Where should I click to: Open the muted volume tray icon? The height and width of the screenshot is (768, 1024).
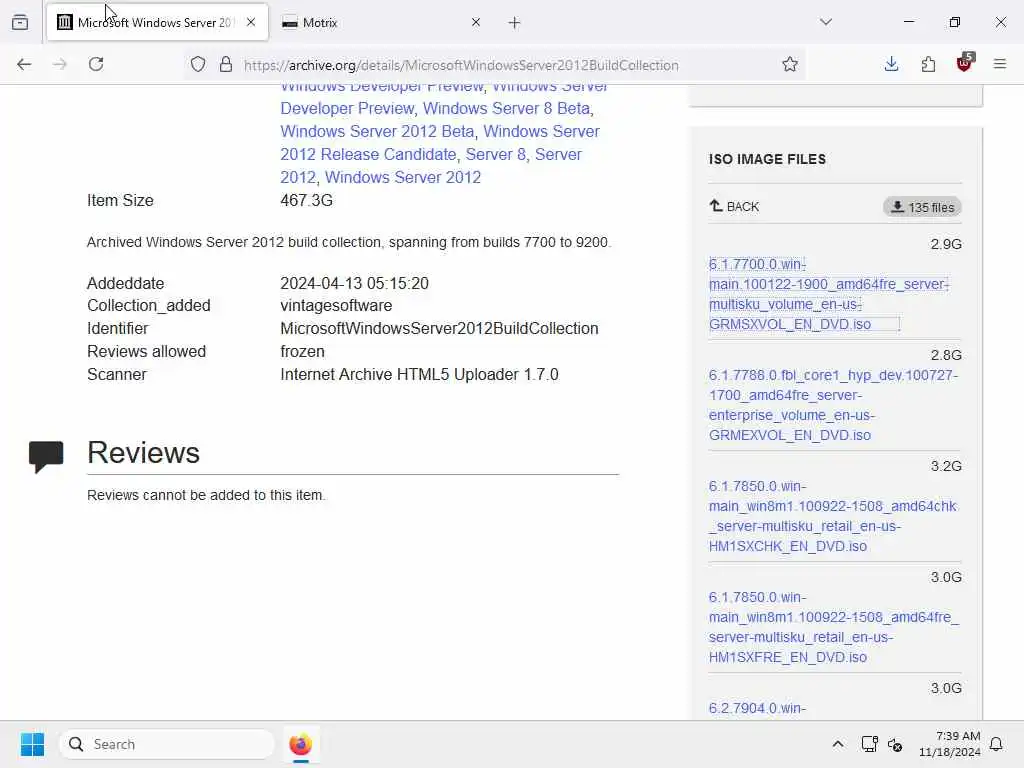[895, 744]
